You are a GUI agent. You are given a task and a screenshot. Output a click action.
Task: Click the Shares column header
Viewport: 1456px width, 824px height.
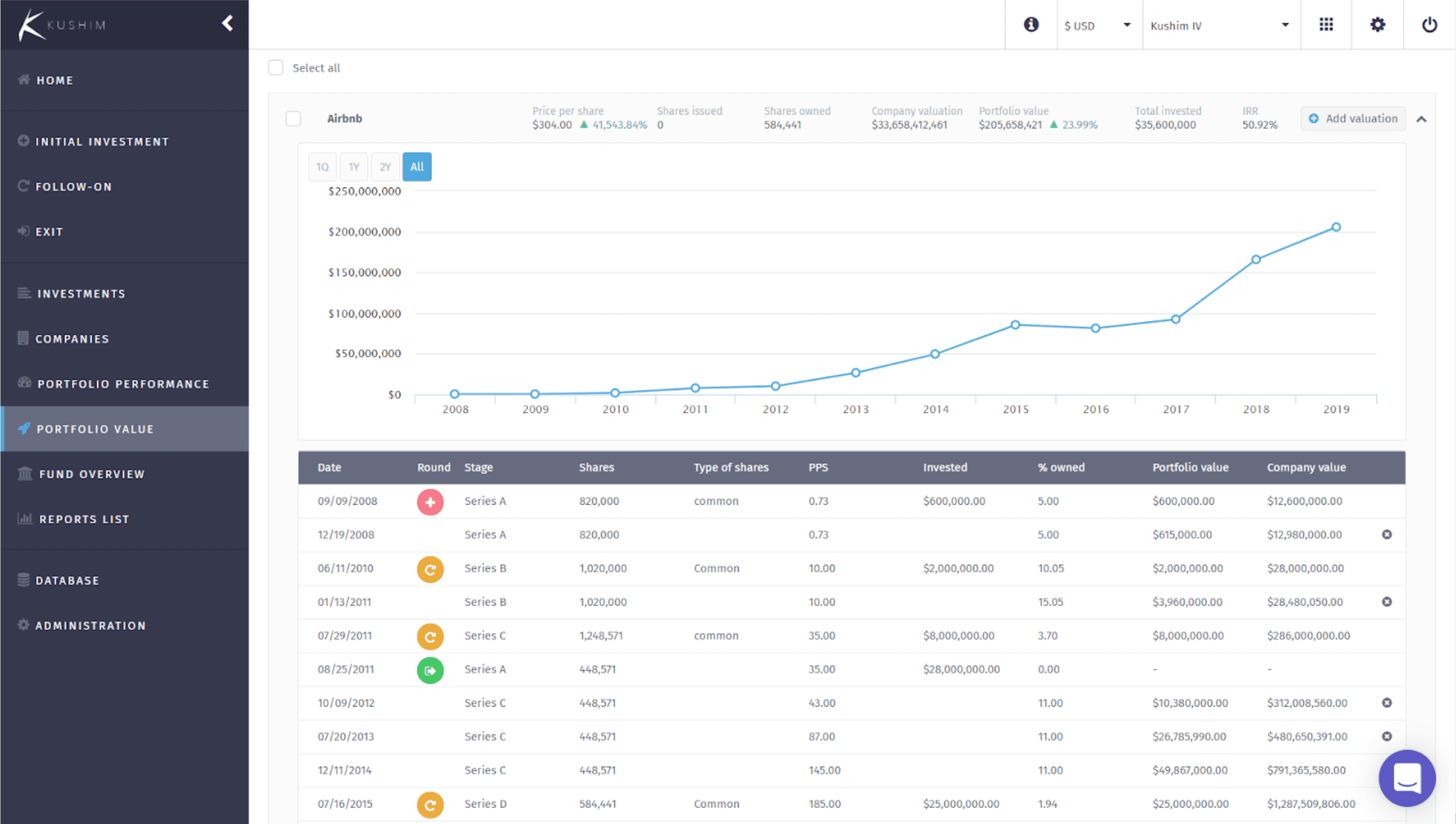597,468
